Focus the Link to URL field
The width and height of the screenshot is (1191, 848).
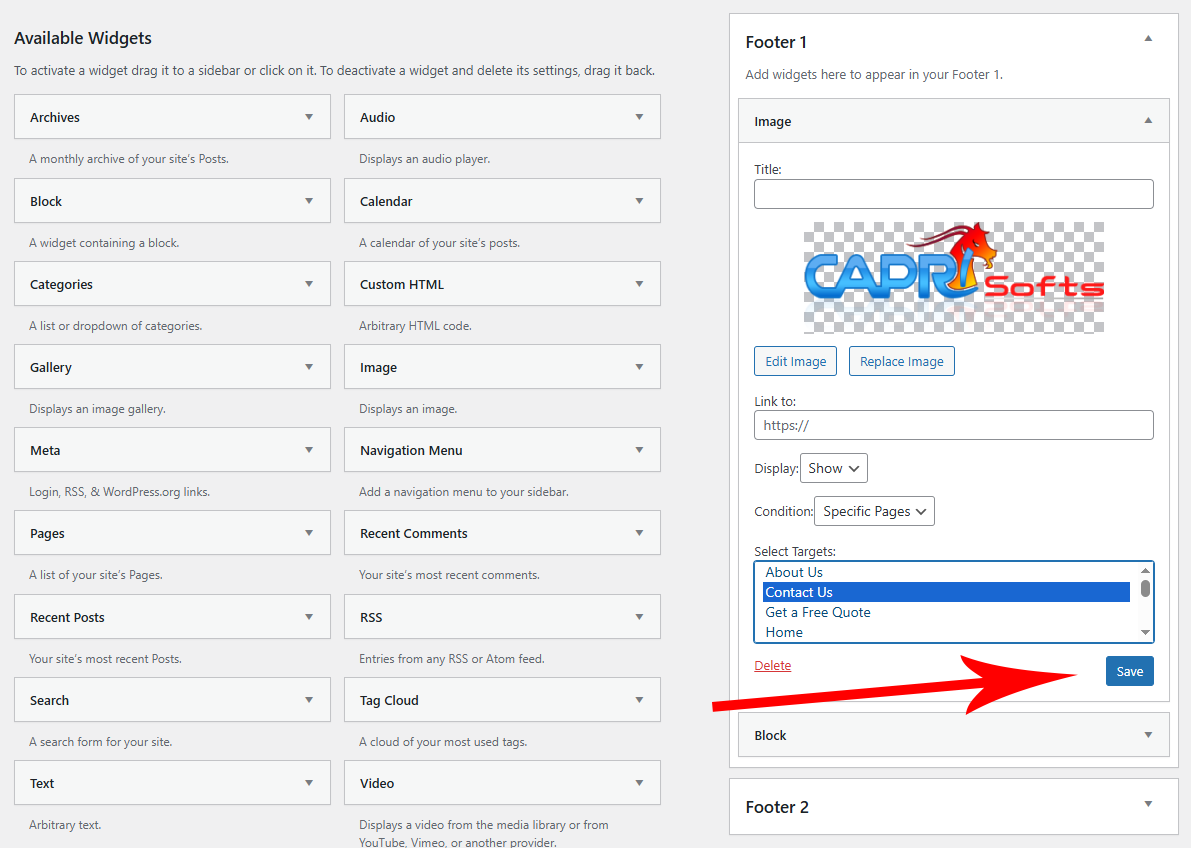pos(953,425)
